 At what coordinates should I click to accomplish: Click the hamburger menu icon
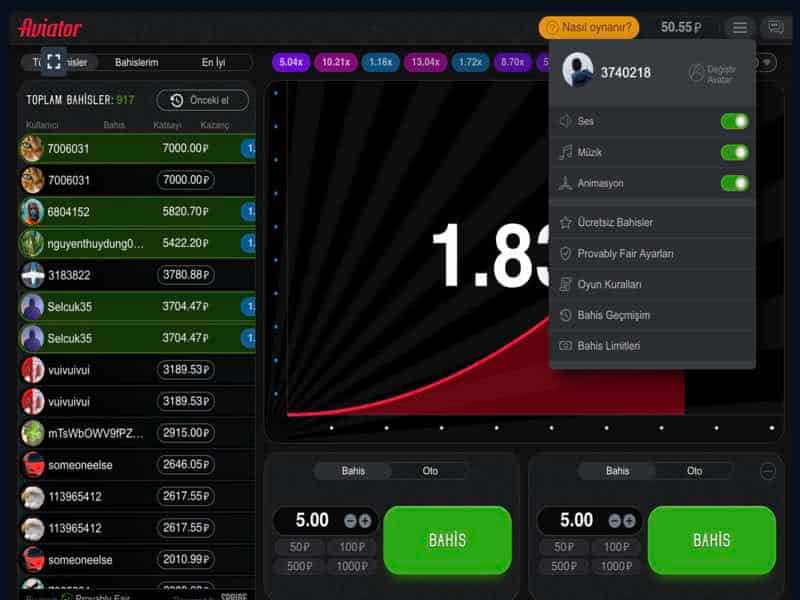(739, 28)
